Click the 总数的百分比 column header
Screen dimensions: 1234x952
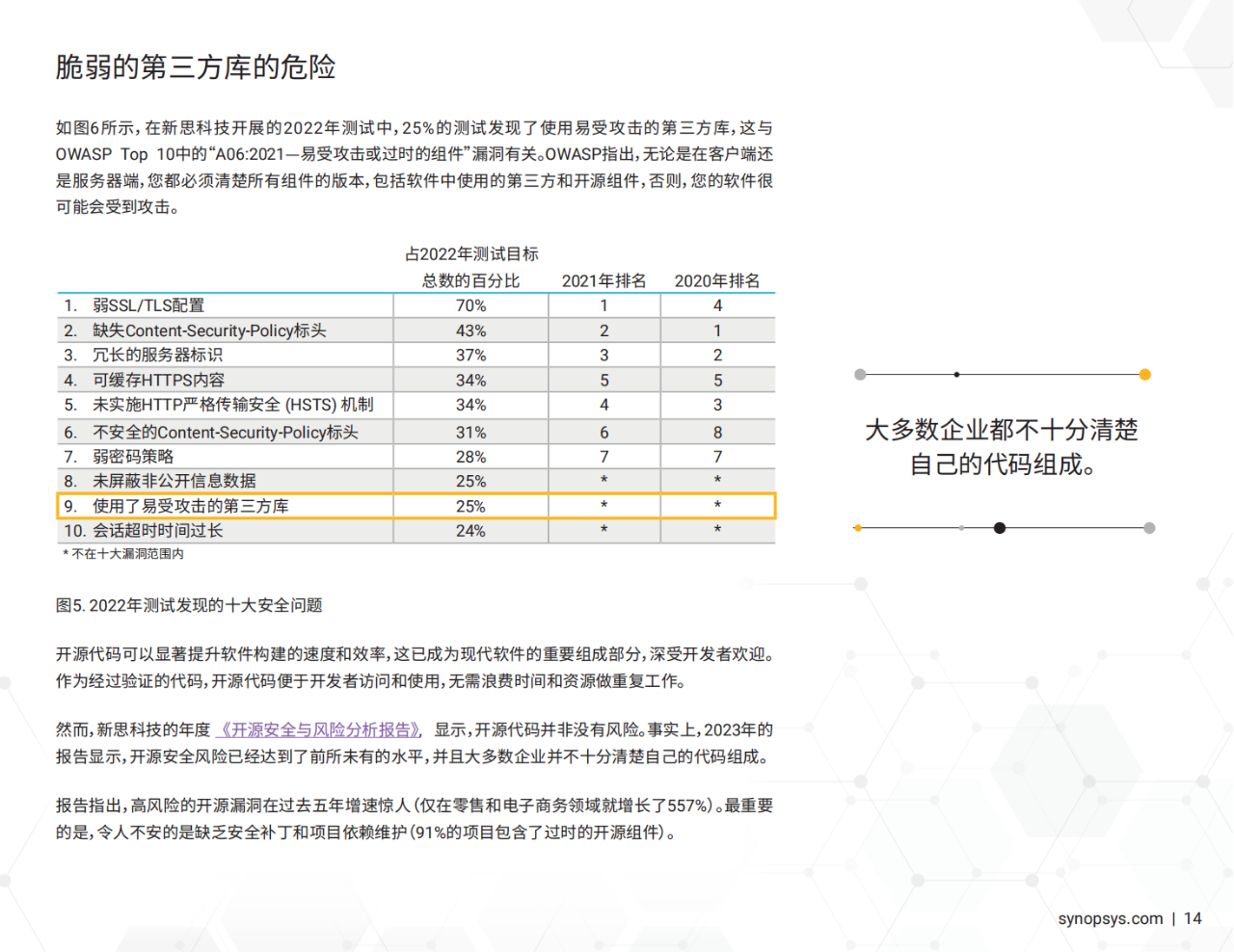coord(470,280)
